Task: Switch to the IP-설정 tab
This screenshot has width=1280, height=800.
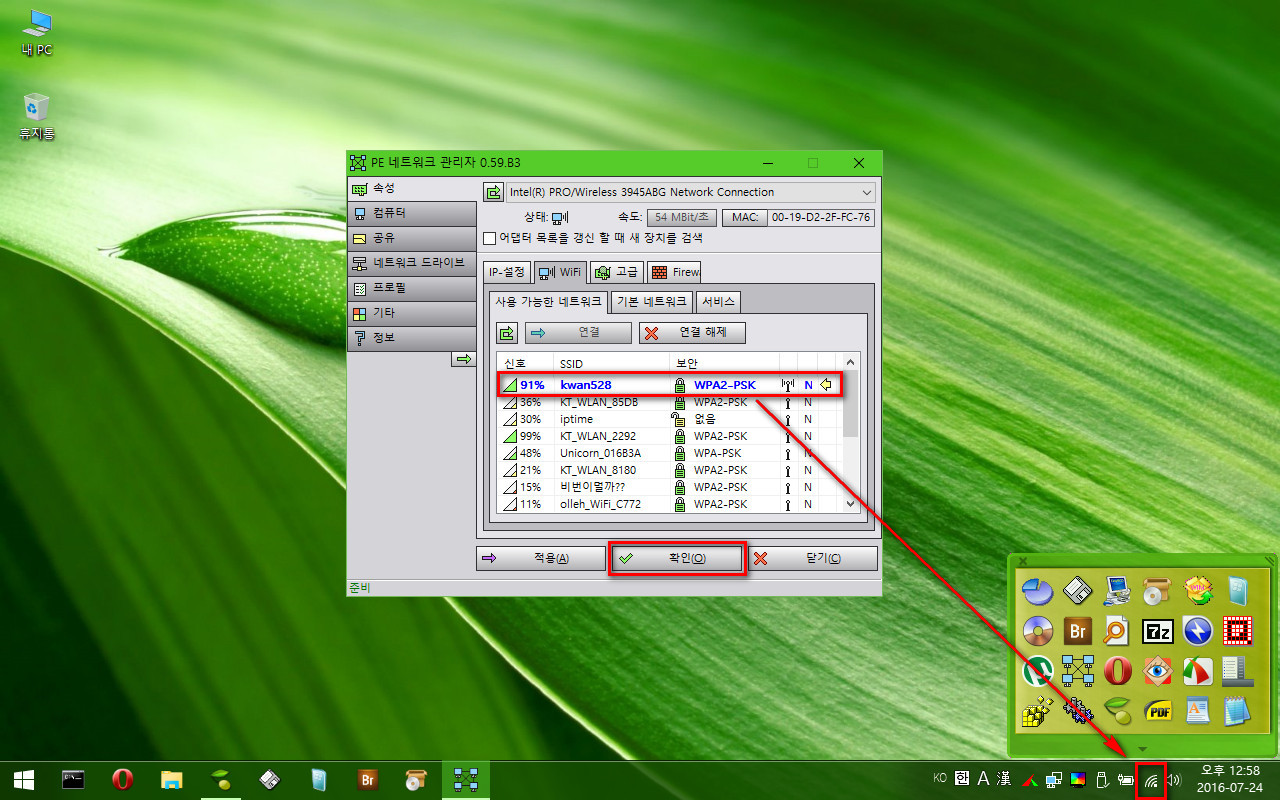Action: click(x=506, y=272)
